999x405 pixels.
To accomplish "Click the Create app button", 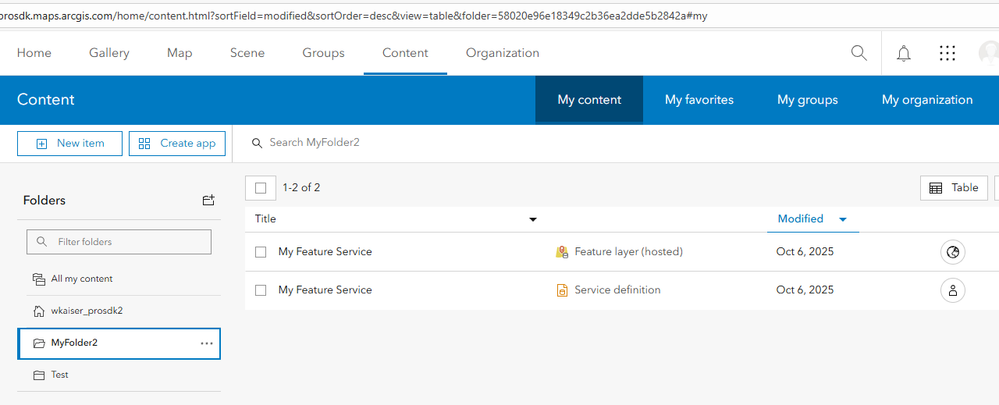I will click(177, 144).
